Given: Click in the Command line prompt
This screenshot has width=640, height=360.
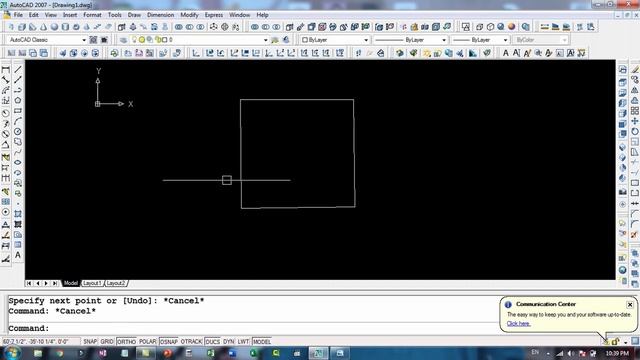Looking at the screenshot, I should click(253, 328).
